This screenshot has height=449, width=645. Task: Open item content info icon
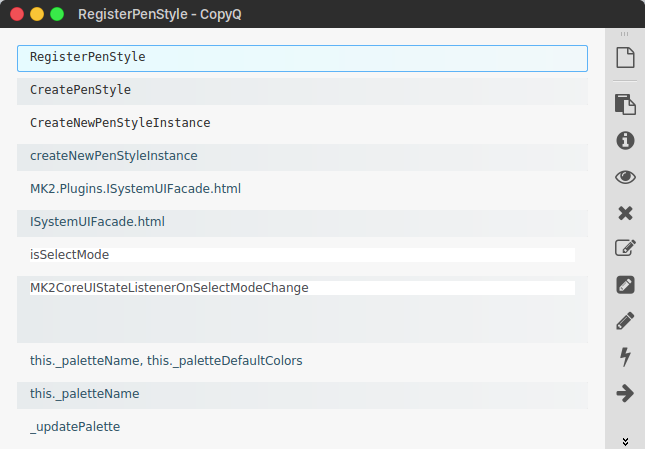pos(625,140)
